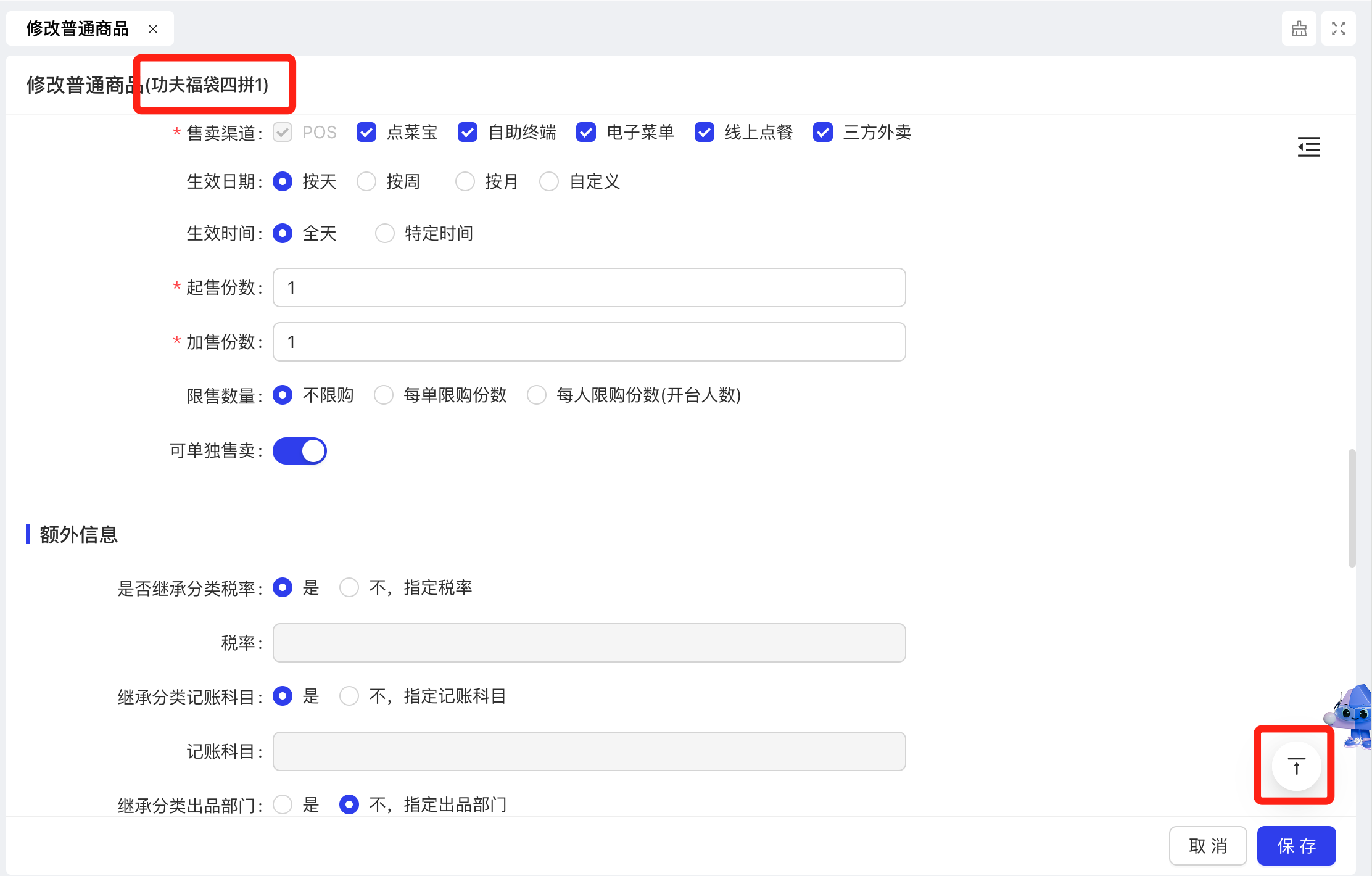
Task: Click the back-to-top arrow button
Action: coord(1296,766)
